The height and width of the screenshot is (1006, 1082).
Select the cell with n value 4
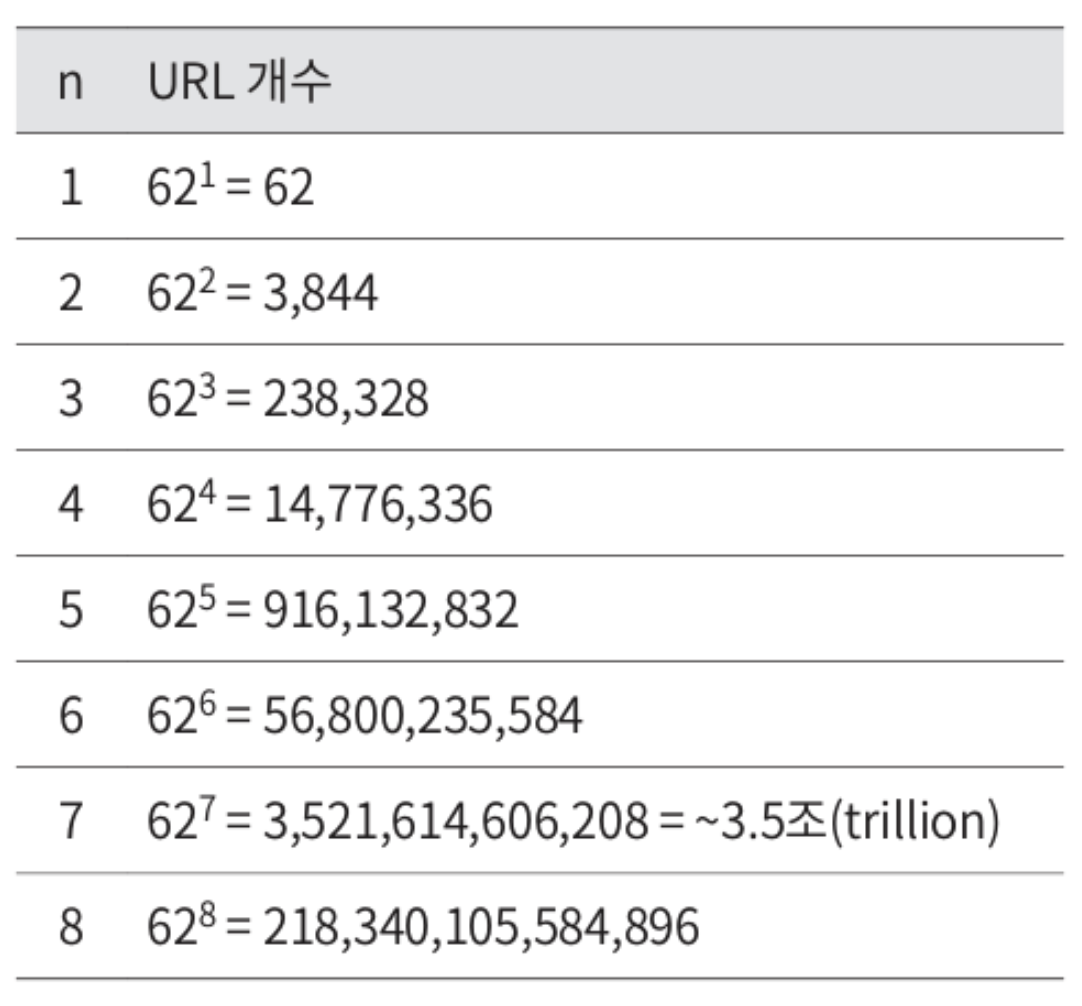tap(70, 506)
